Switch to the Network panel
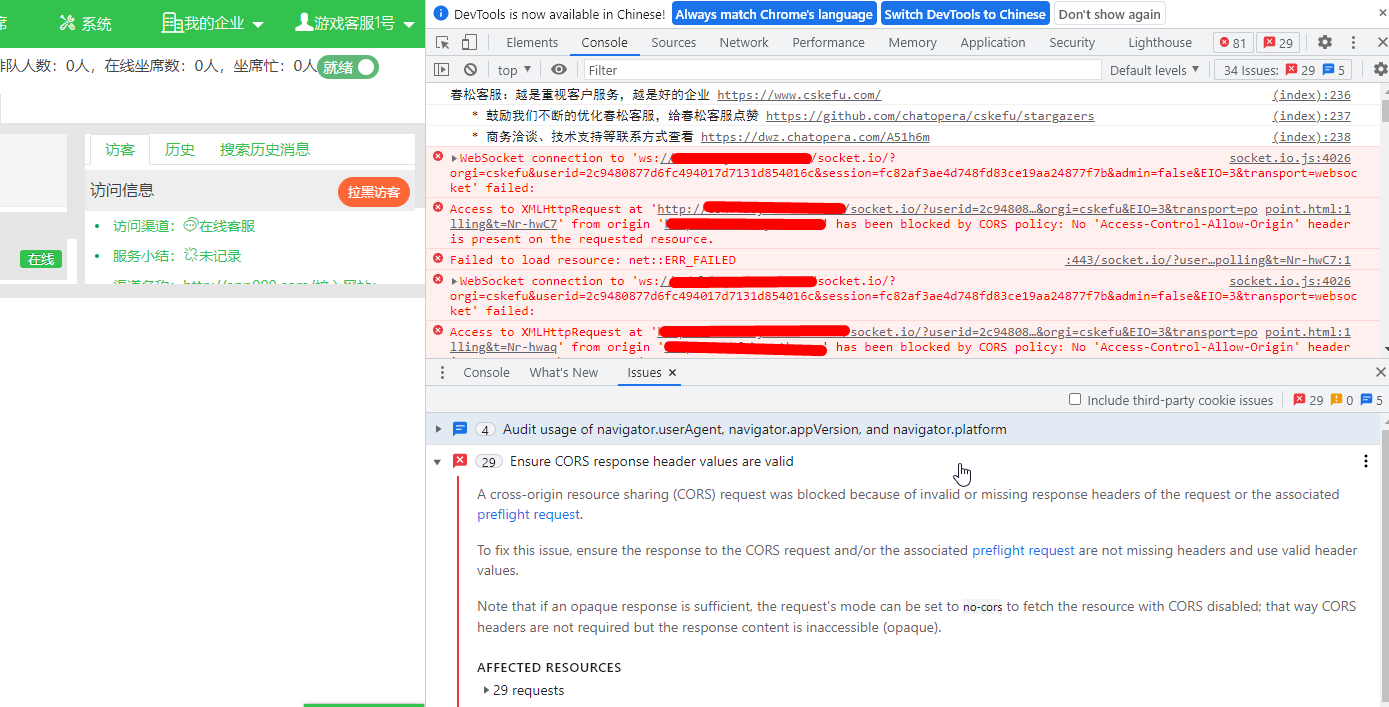 tap(744, 42)
